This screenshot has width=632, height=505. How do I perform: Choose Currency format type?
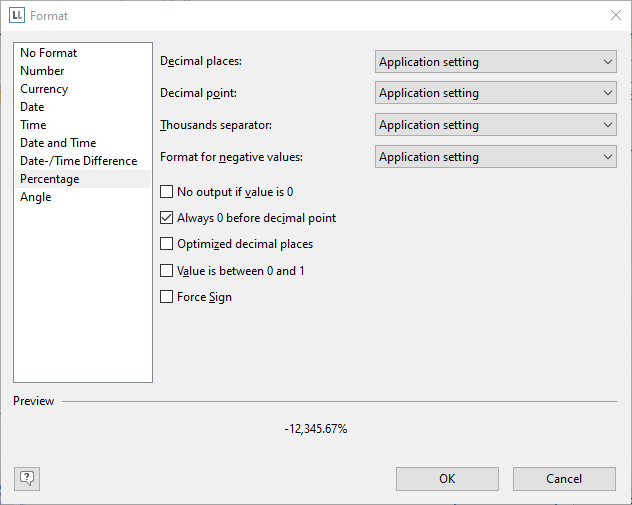[x=44, y=89]
